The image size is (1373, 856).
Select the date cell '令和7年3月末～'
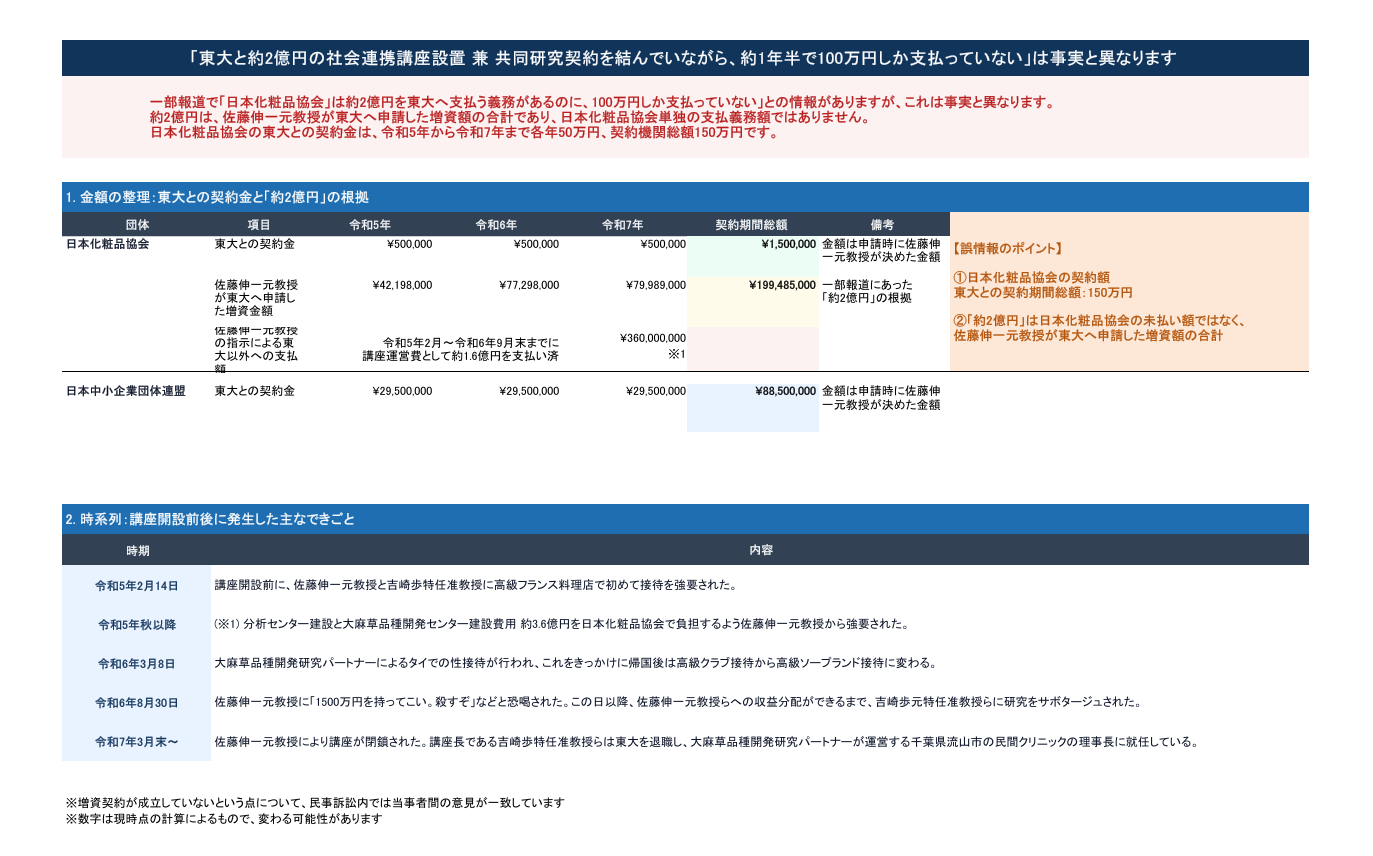click(137, 742)
